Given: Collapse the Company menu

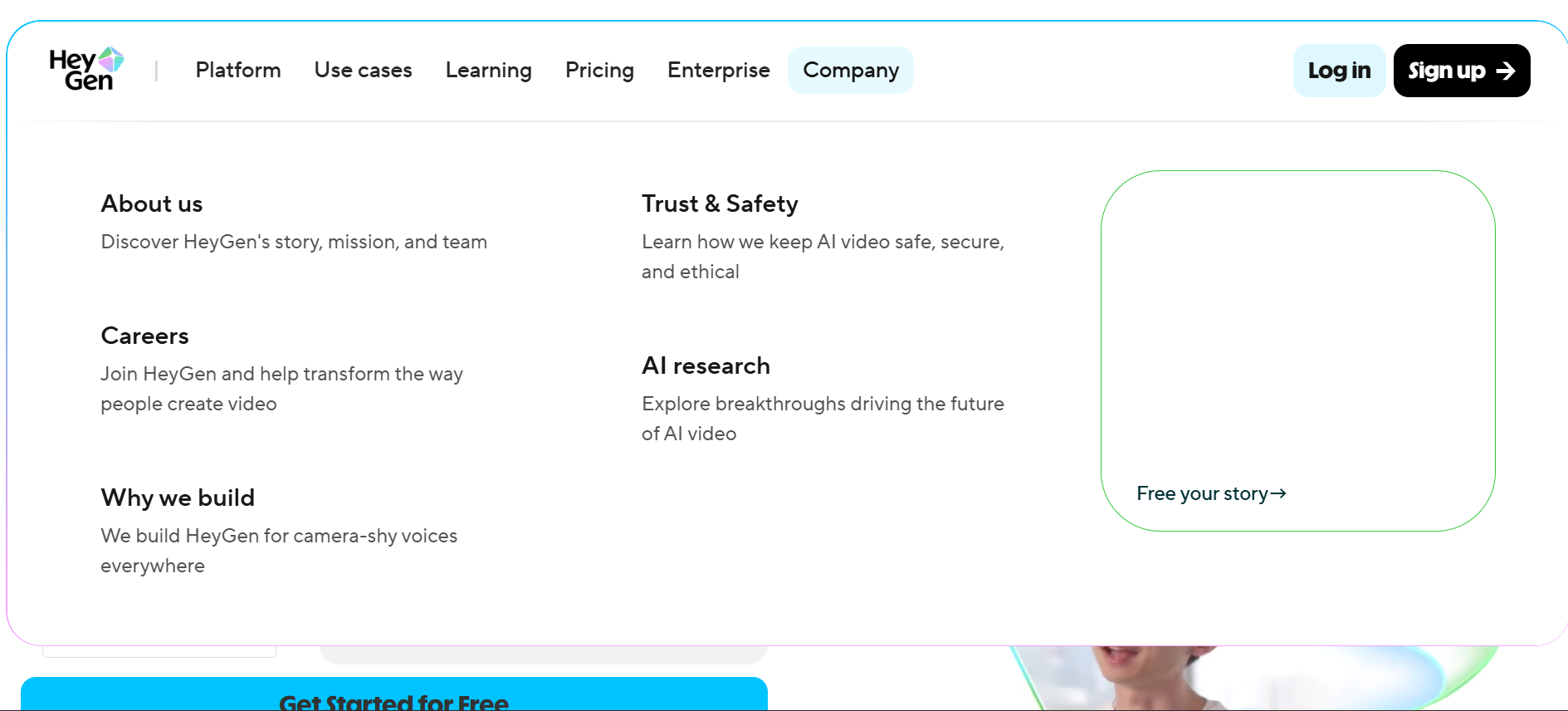Looking at the screenshot, I should click(850, 71).
